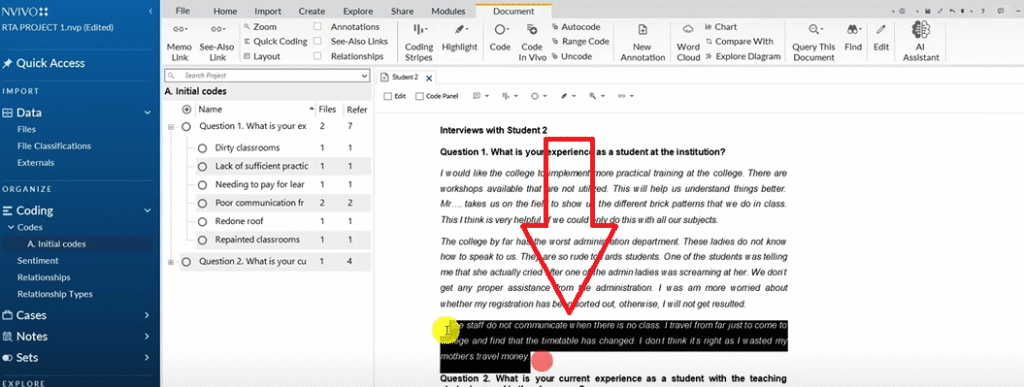Viewport: 1024px width, 387px height.
Task: Select Range Code option
Action: pos(580,41)
